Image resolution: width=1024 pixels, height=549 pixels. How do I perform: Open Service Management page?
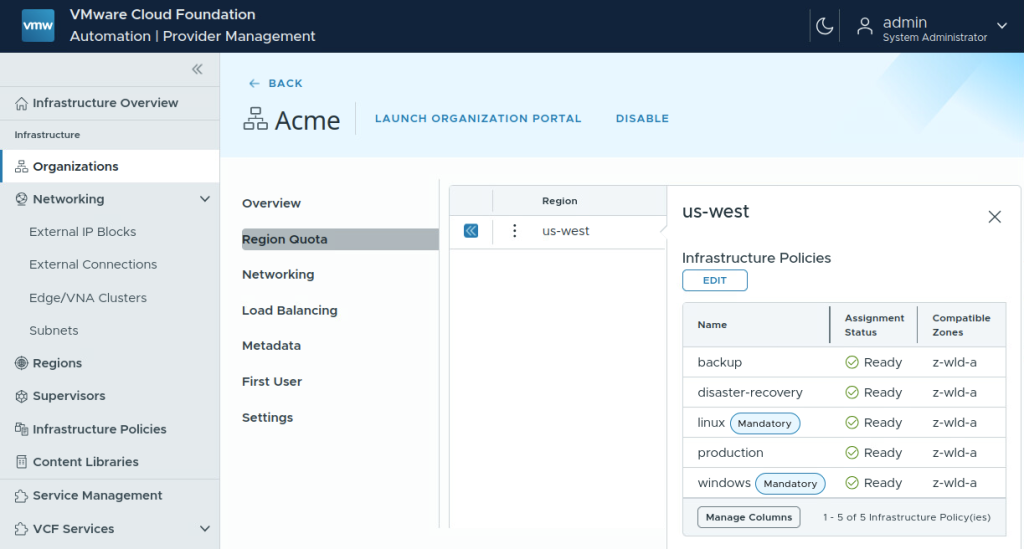pyautogui.click(x=97, y=495)
